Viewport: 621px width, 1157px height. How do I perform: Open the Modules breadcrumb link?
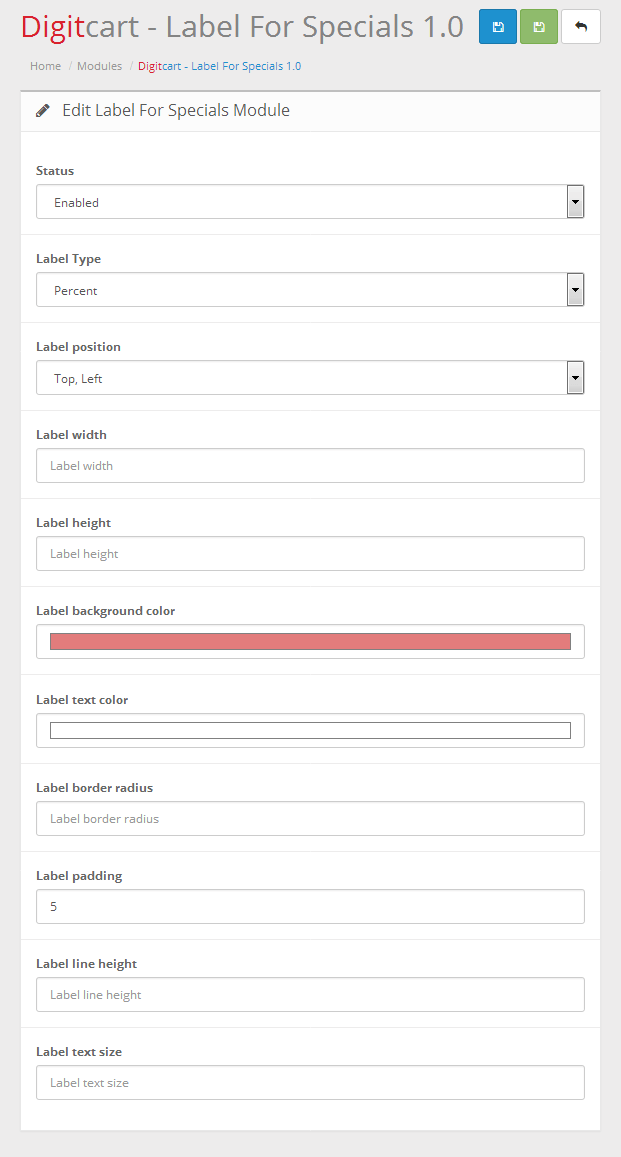point(99,66)
